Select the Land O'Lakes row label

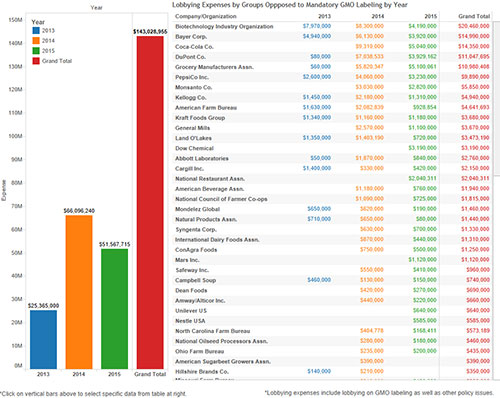click(x=193, y=138)
